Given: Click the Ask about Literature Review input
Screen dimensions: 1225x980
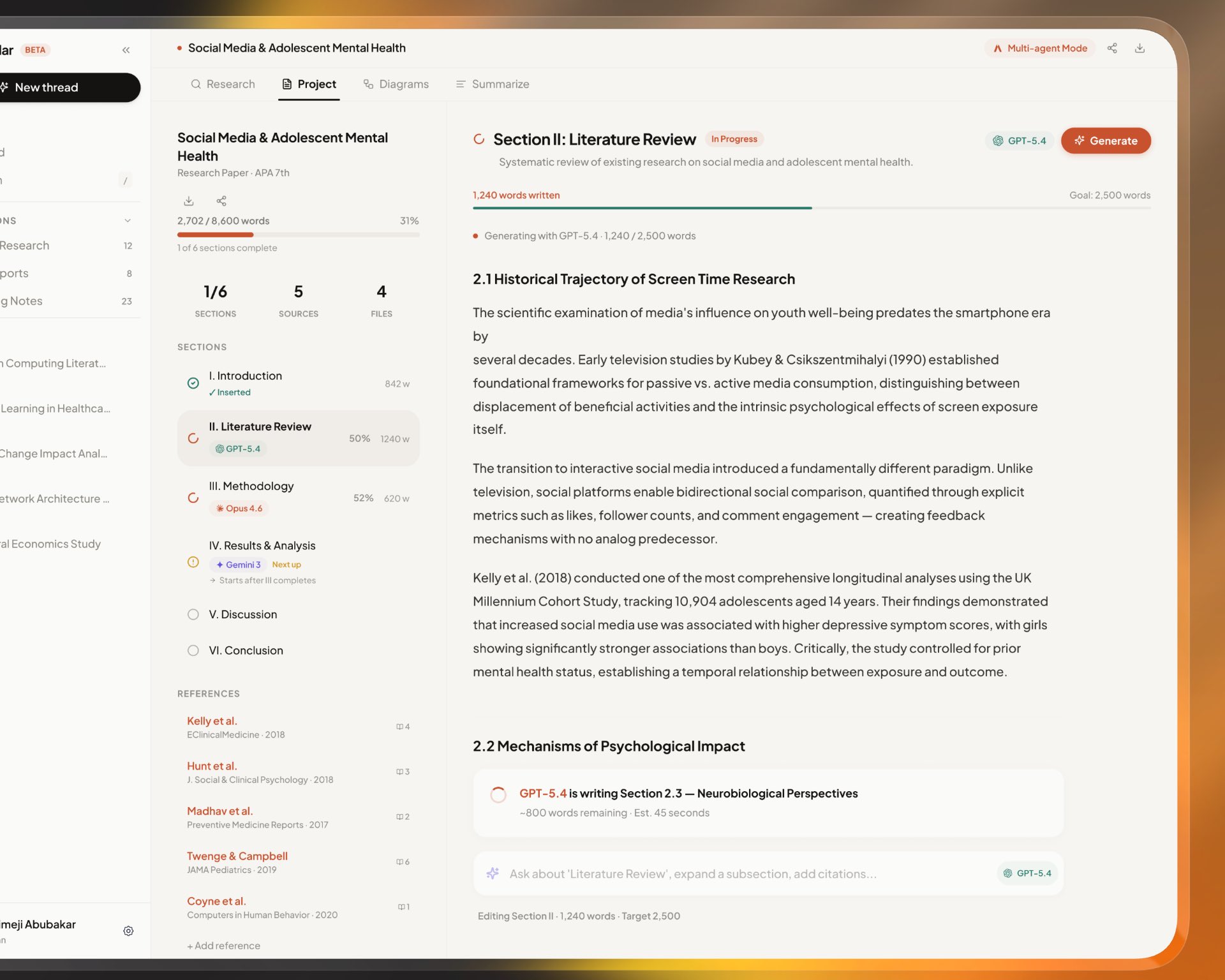Looking at the screenshot, I should tap(692, 874).
